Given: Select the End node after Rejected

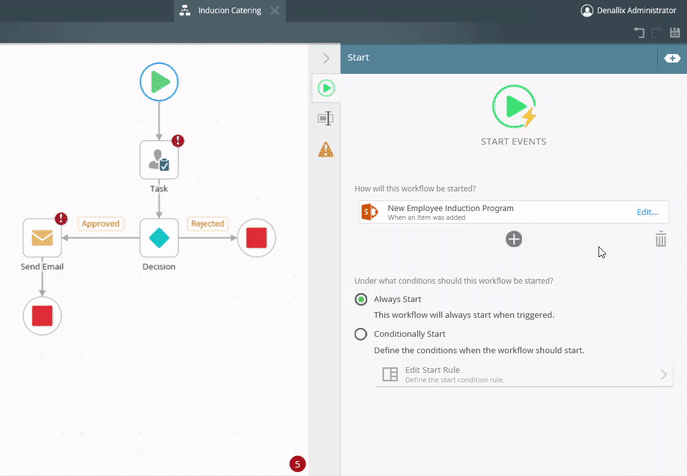Looking at the screenshot, I should tap(256, 238).
